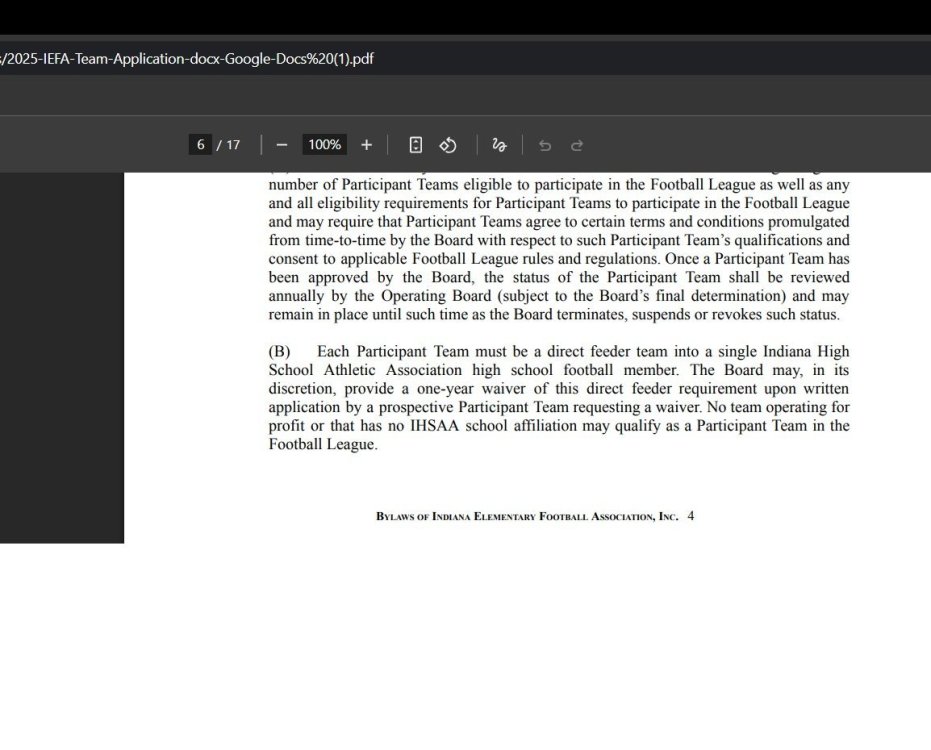The width and height of the screenshot is (931, 750).
Task: Rotate the document counterclockwise
Action: [x=448, y=145]
